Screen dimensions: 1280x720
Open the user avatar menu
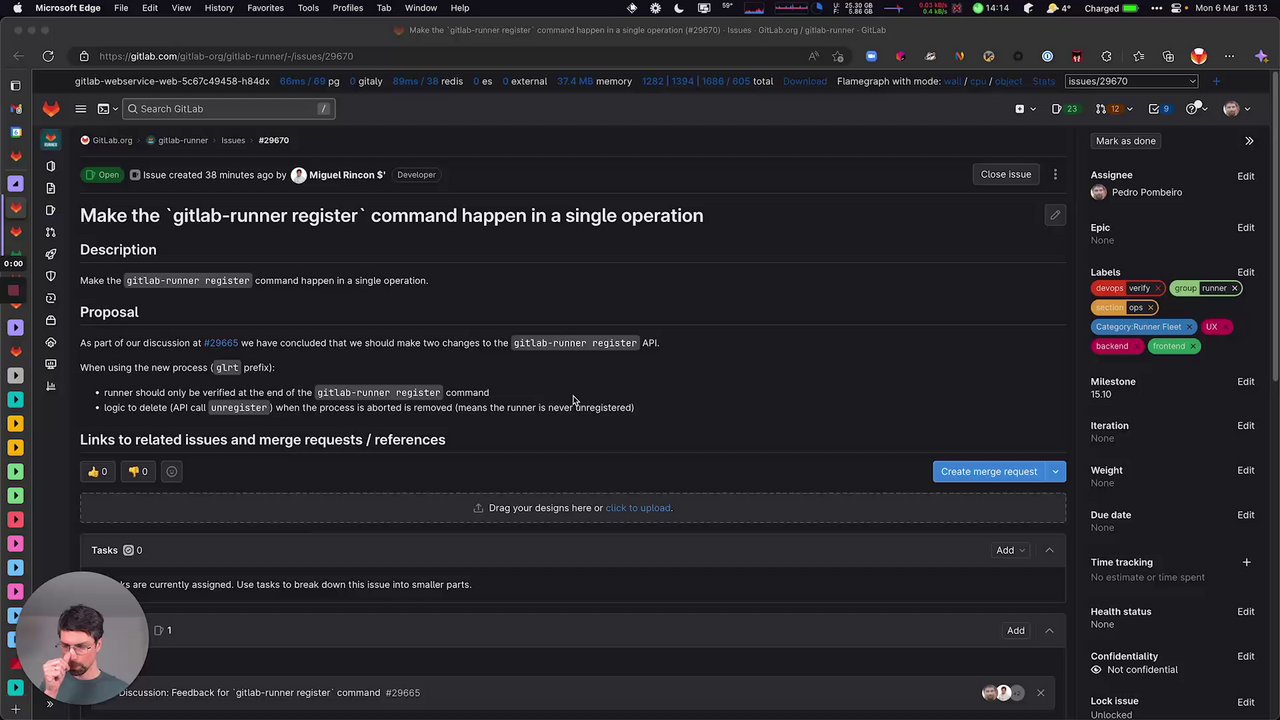click(x=1236, y=108)
